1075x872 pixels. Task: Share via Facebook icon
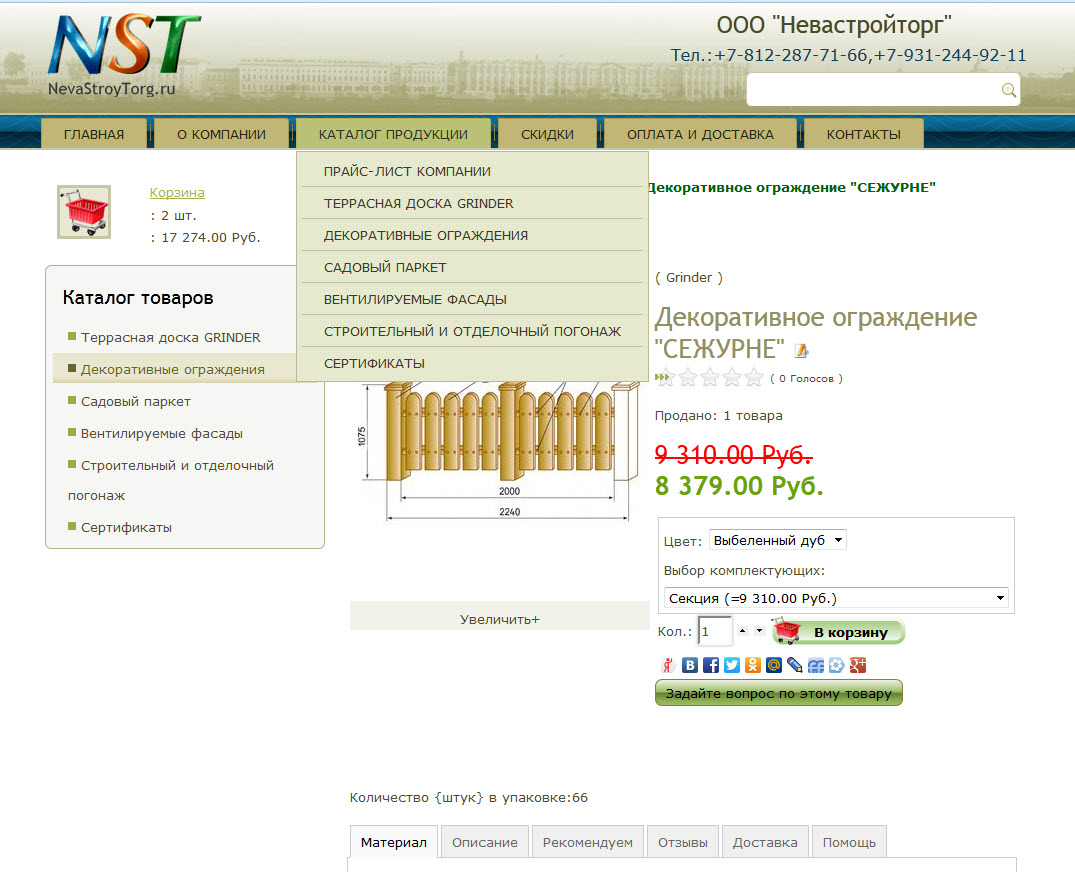point(711,665)
